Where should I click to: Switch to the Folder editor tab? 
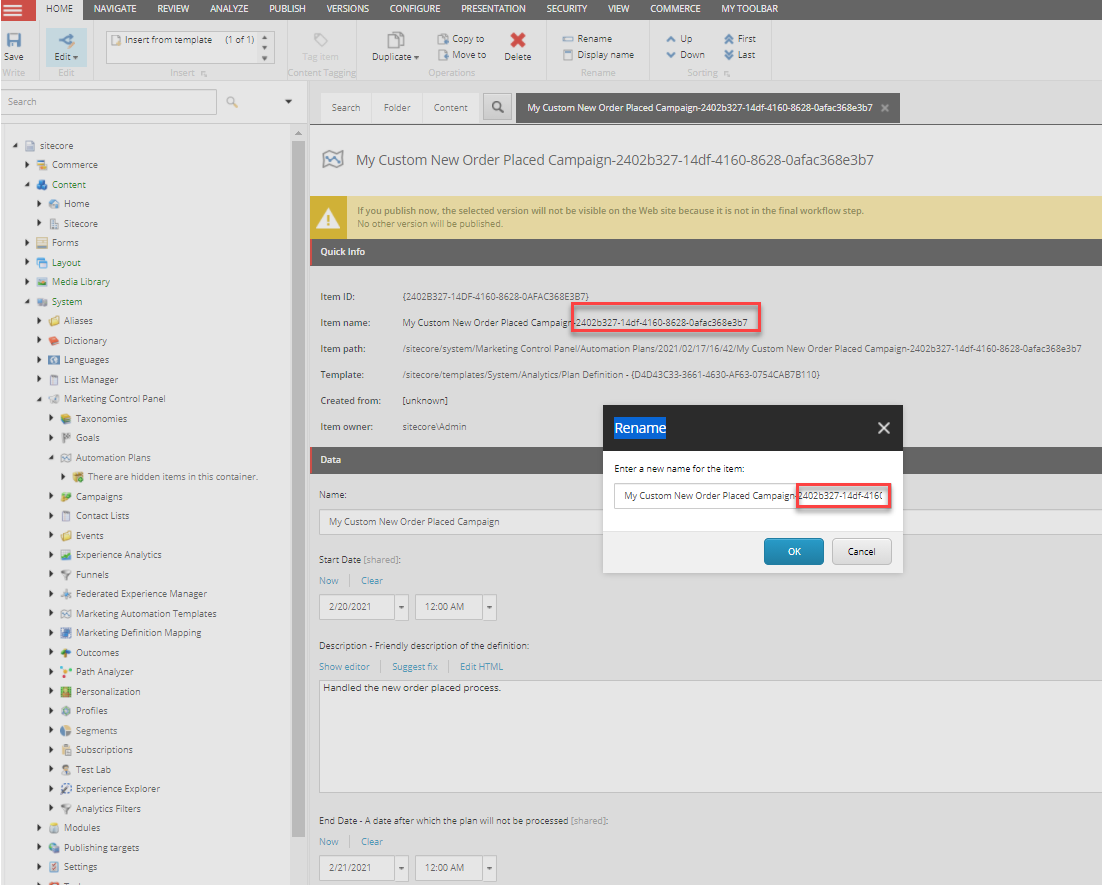(397, 108)
